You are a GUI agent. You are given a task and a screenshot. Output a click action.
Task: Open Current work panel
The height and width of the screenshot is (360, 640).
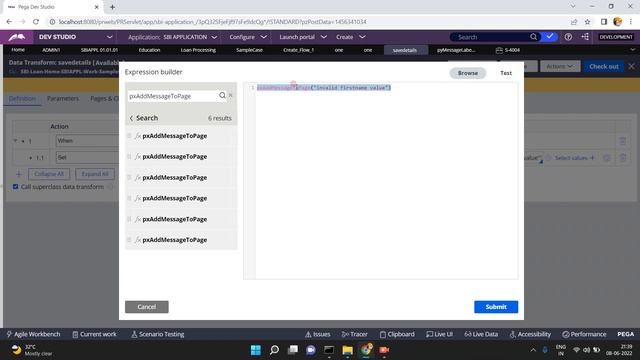click(94, 334)
